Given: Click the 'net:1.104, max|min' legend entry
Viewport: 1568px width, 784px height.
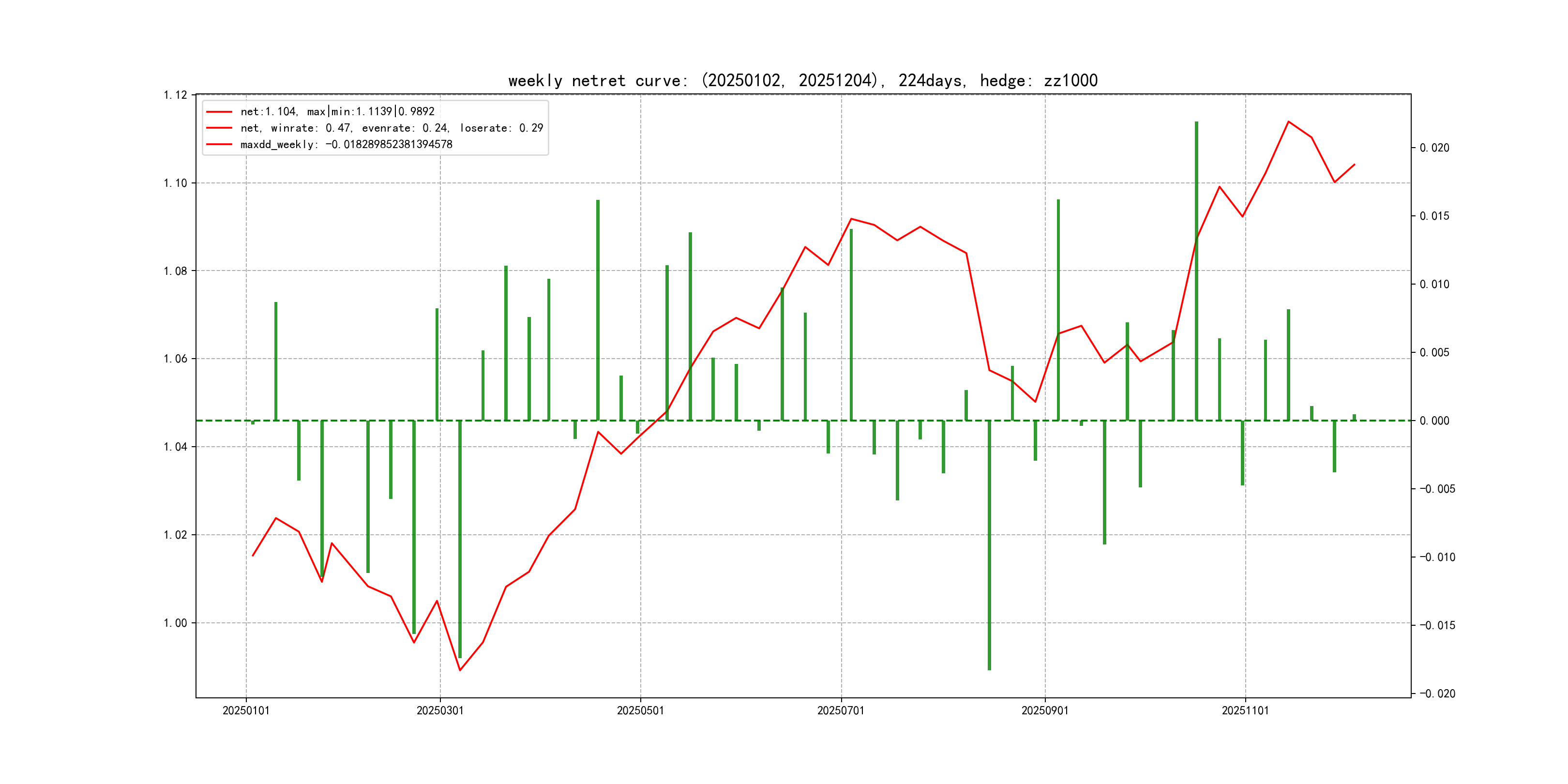Looking at the screenshot, I should point(337,111).
